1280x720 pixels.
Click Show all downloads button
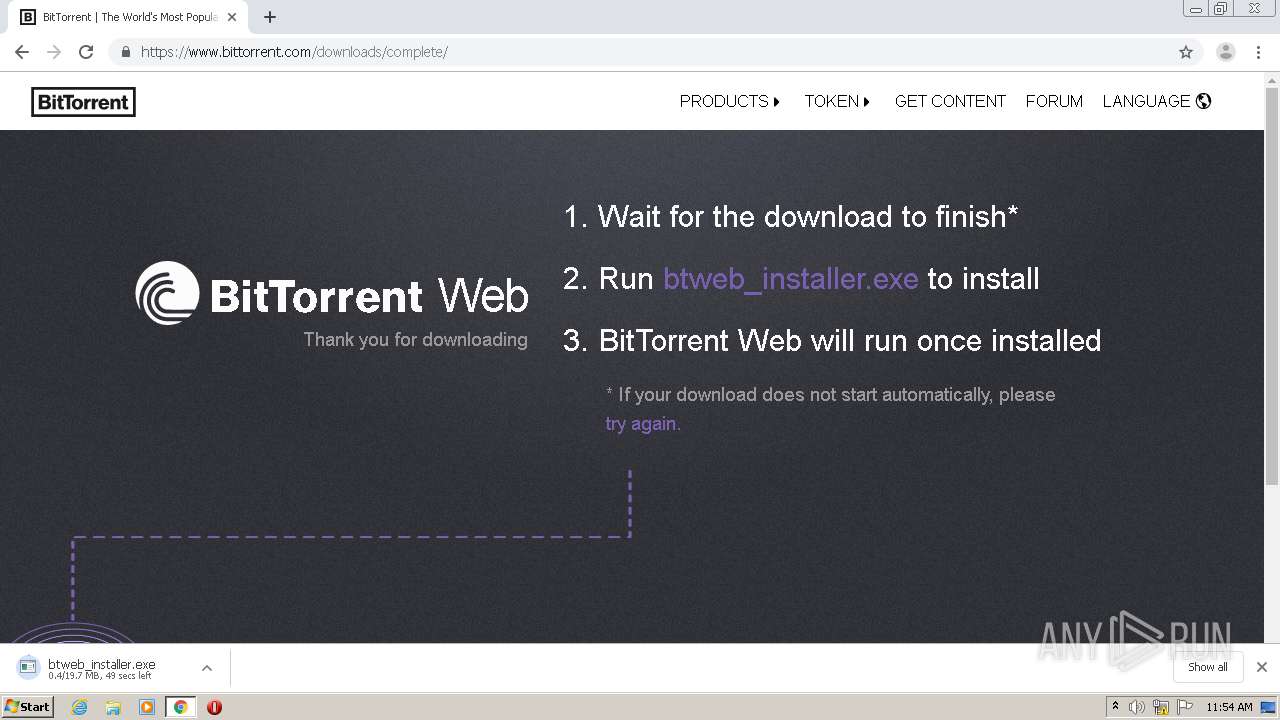click(x=1208, y=667)
